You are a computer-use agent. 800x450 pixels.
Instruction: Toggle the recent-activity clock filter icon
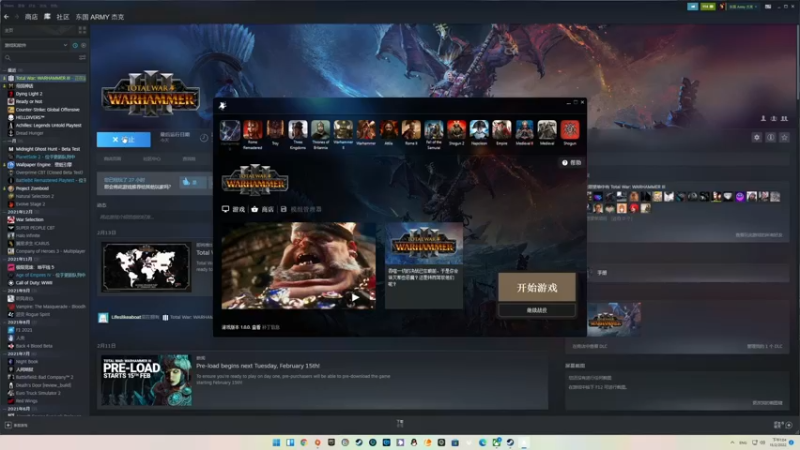75,45
